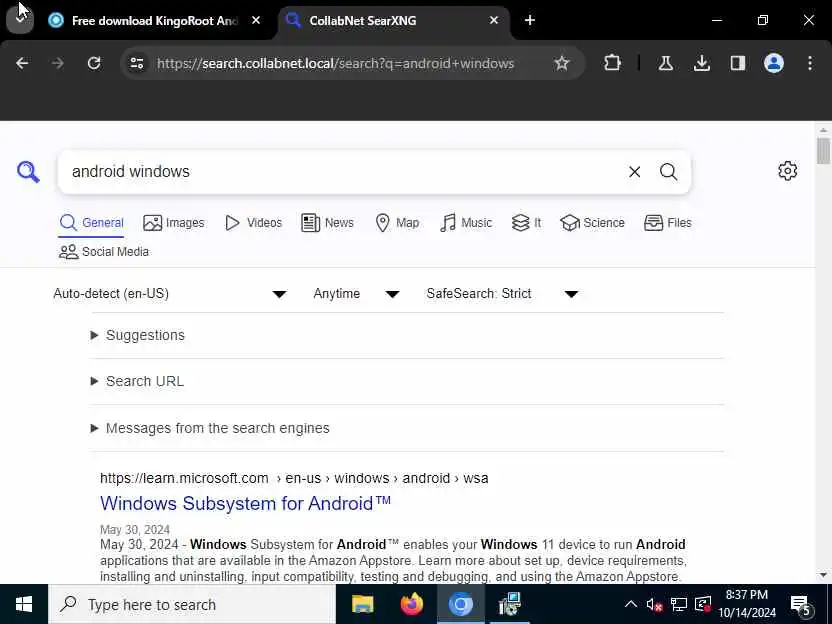Switch to Videos category
Viewport: 832px width, 624px height.
[254, 223]
